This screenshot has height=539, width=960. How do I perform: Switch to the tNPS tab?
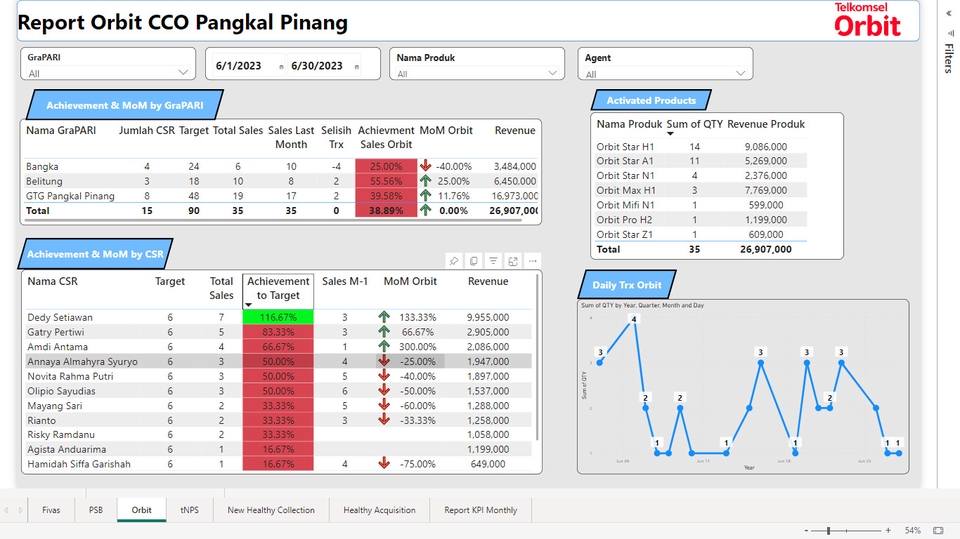click(x=190, y=510)
